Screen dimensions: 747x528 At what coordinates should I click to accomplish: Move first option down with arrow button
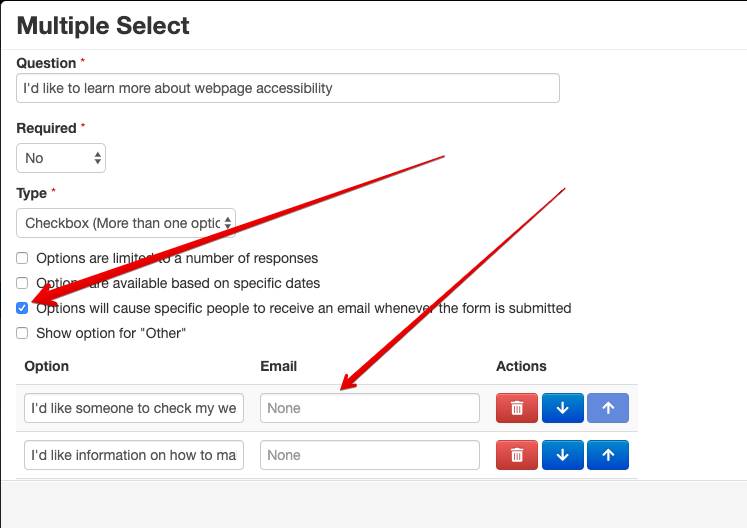[x=562, y=408]
